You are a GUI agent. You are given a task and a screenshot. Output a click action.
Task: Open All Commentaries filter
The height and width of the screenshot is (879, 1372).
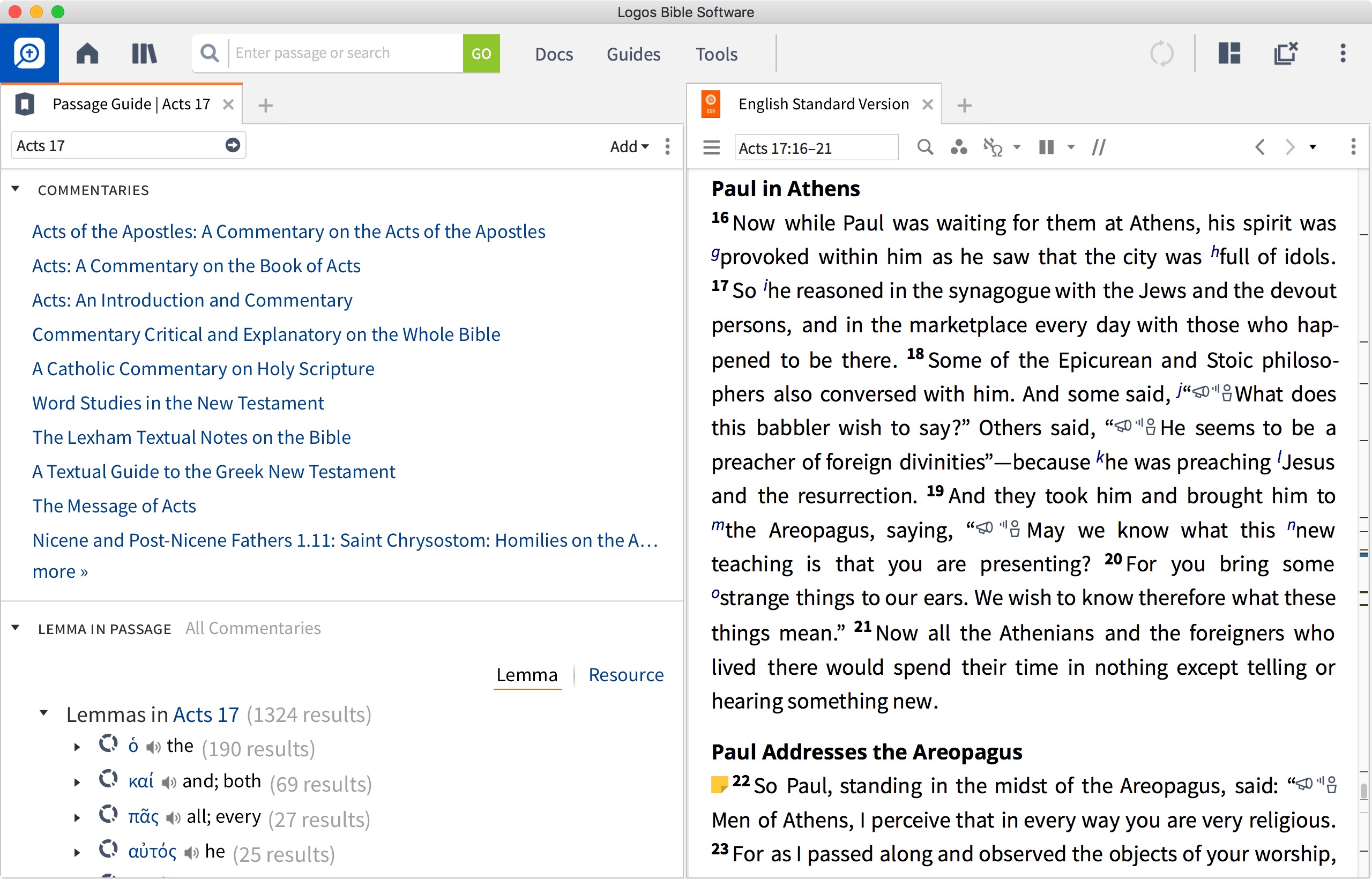(x=253, y=628)
